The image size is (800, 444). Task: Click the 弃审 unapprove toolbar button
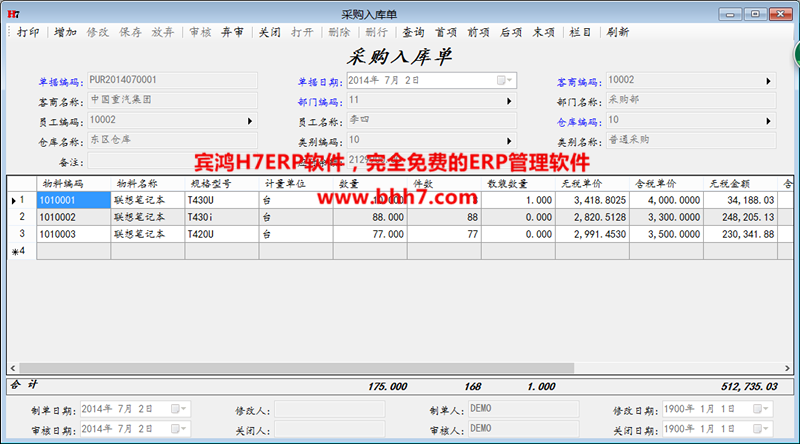(232, 32)
